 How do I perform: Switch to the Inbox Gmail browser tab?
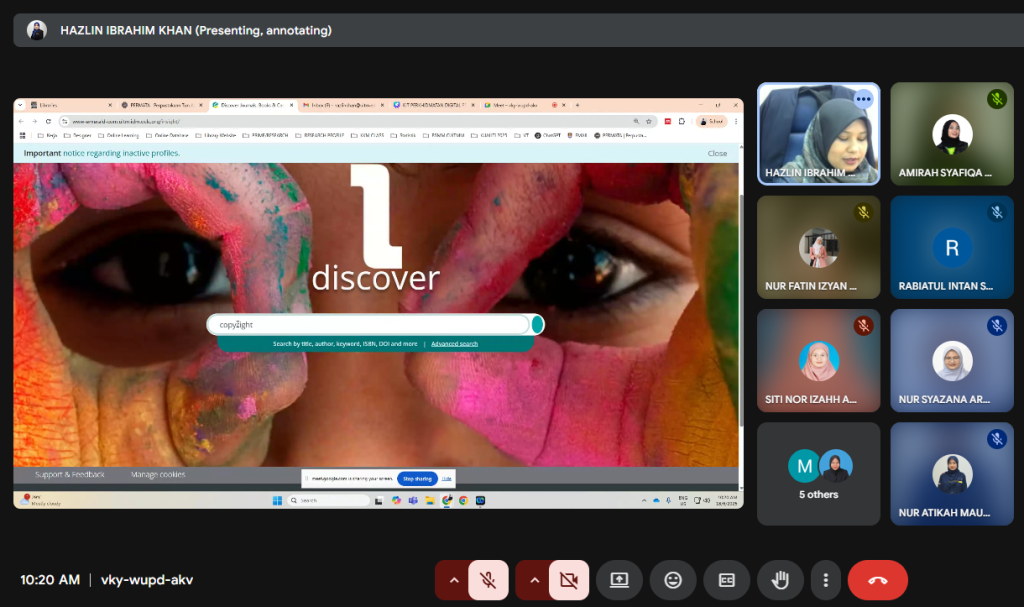[343, 105]
